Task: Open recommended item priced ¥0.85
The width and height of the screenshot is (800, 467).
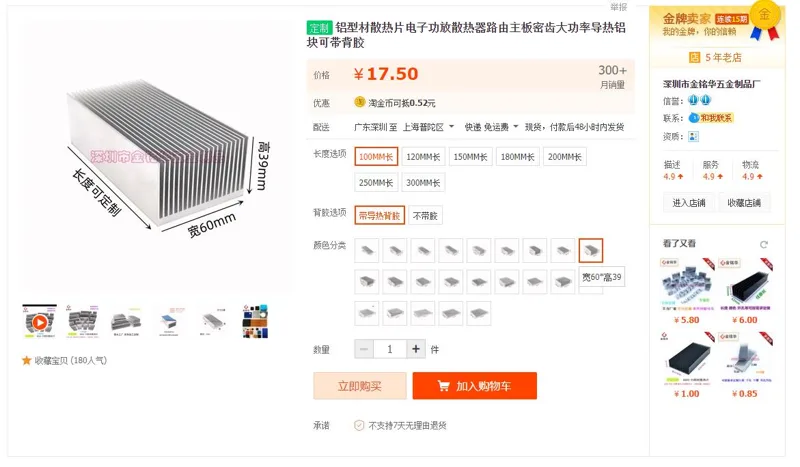Action: point(745,365)
